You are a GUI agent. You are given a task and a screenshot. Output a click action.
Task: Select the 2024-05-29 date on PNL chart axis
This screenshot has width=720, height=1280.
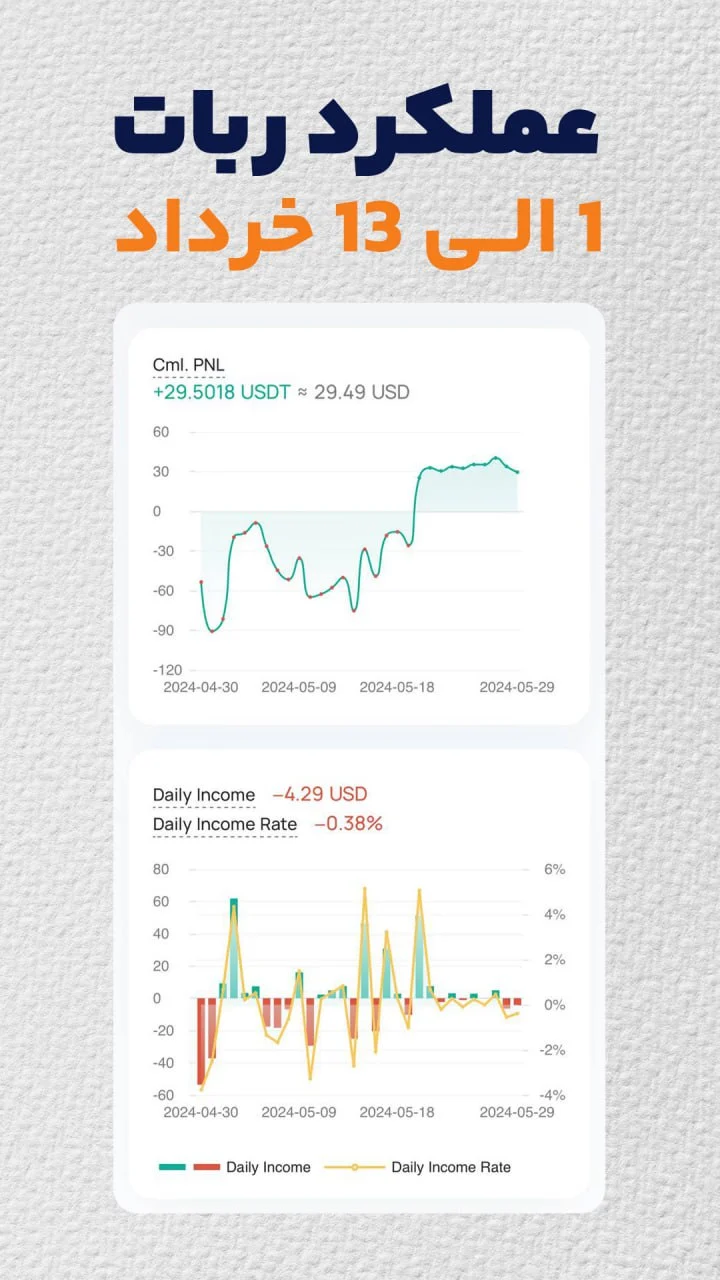click(x=516, y=687)
